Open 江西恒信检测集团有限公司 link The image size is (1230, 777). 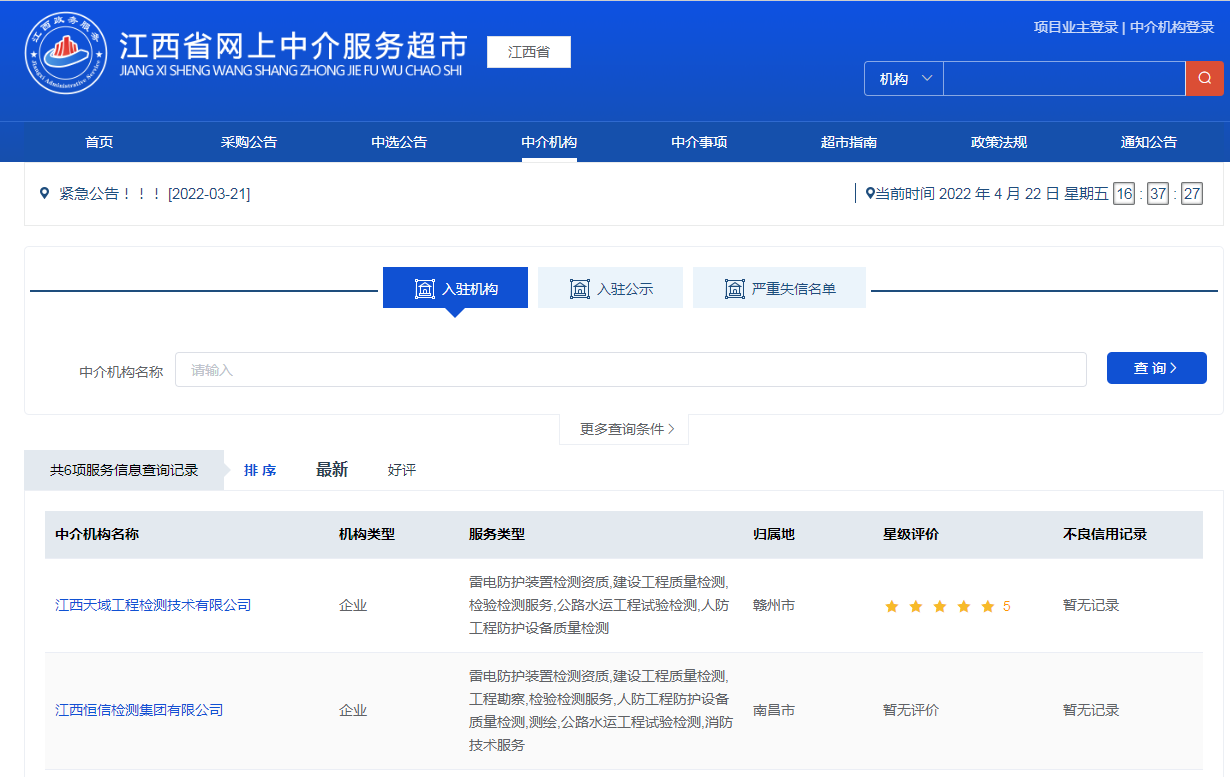coord(139,710)
